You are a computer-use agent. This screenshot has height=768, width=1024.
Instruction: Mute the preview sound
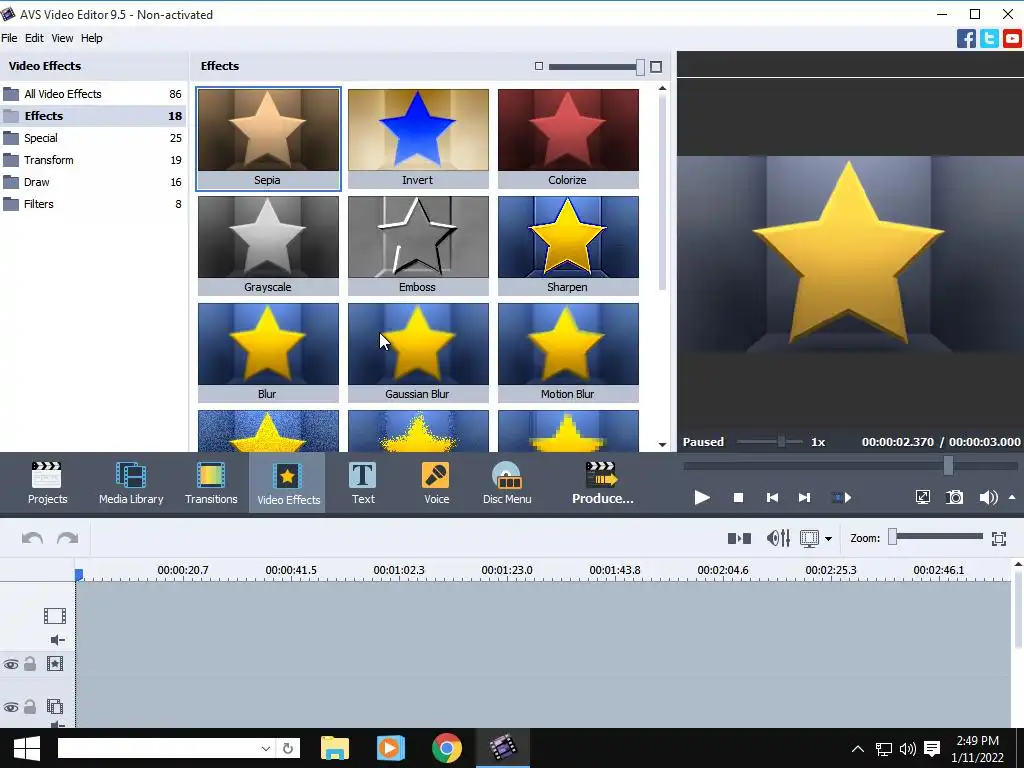coord(988,498)
